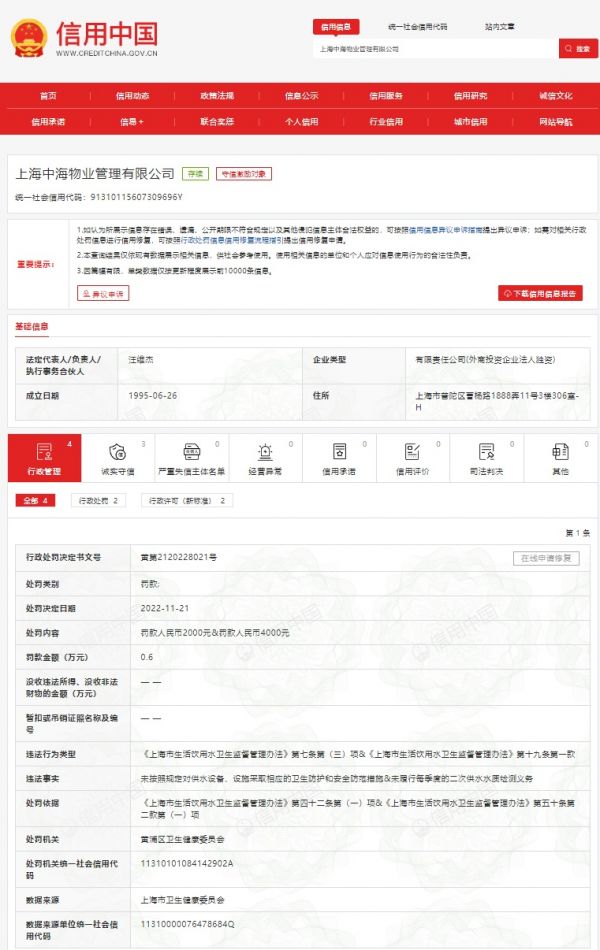Image resolution: width=600 pixels, height=950 pixels.
Task: Select the 信用信息 search type
Action: (x=337, y=27)
